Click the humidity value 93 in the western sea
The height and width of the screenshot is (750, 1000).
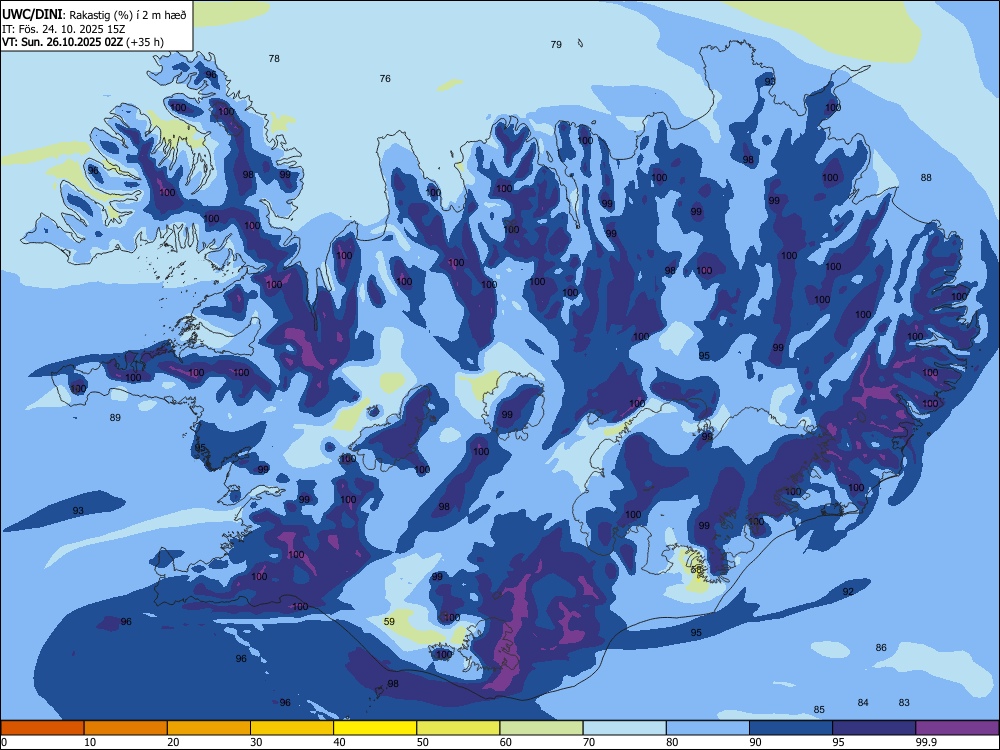(x=78, y=511)
